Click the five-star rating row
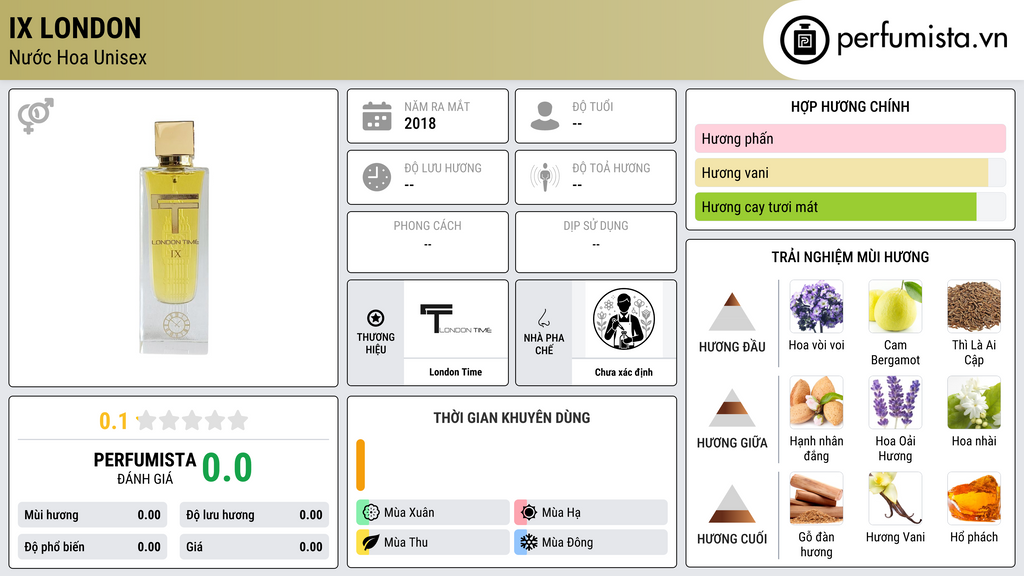Image resolution: width=1024 pixels, height=576 pixels. point(193,420)
